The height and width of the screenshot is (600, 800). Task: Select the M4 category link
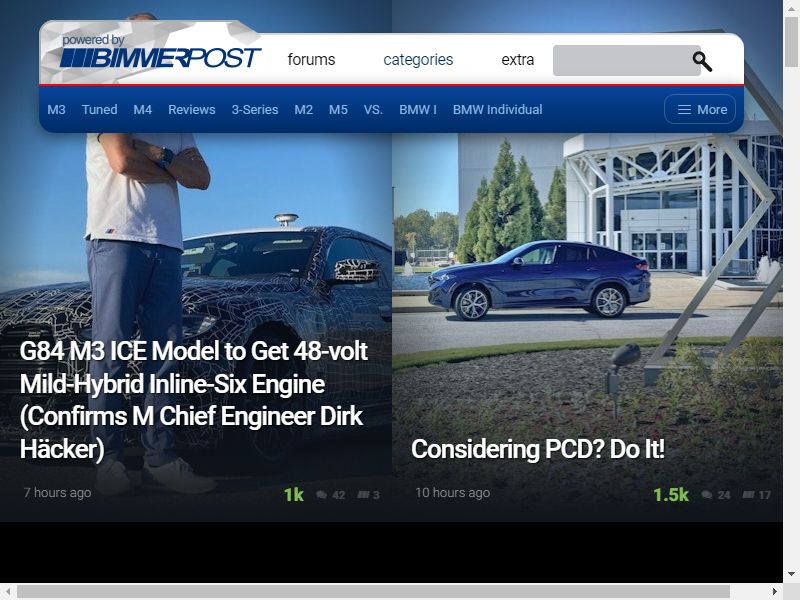(142, 109)
